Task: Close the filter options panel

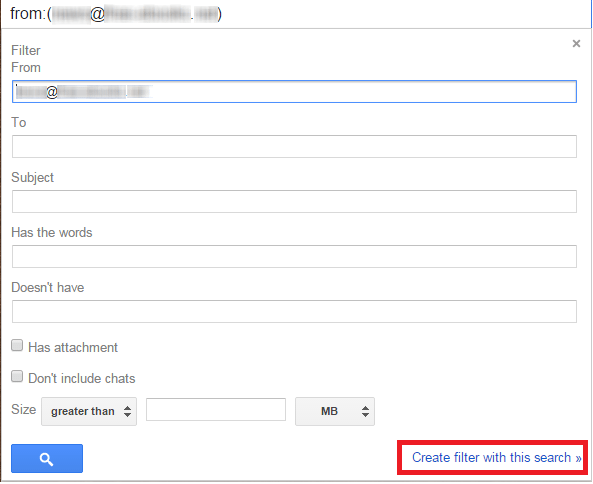Action: 576,43
